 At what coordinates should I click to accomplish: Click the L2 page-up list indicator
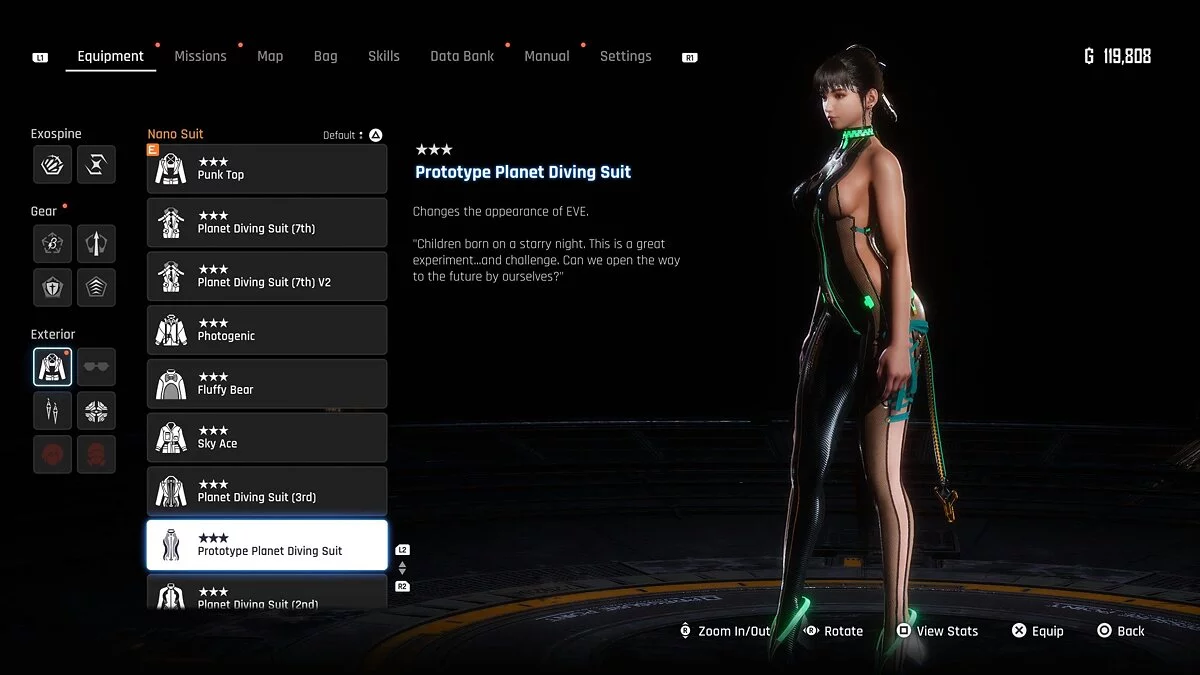tap(402, 550)
